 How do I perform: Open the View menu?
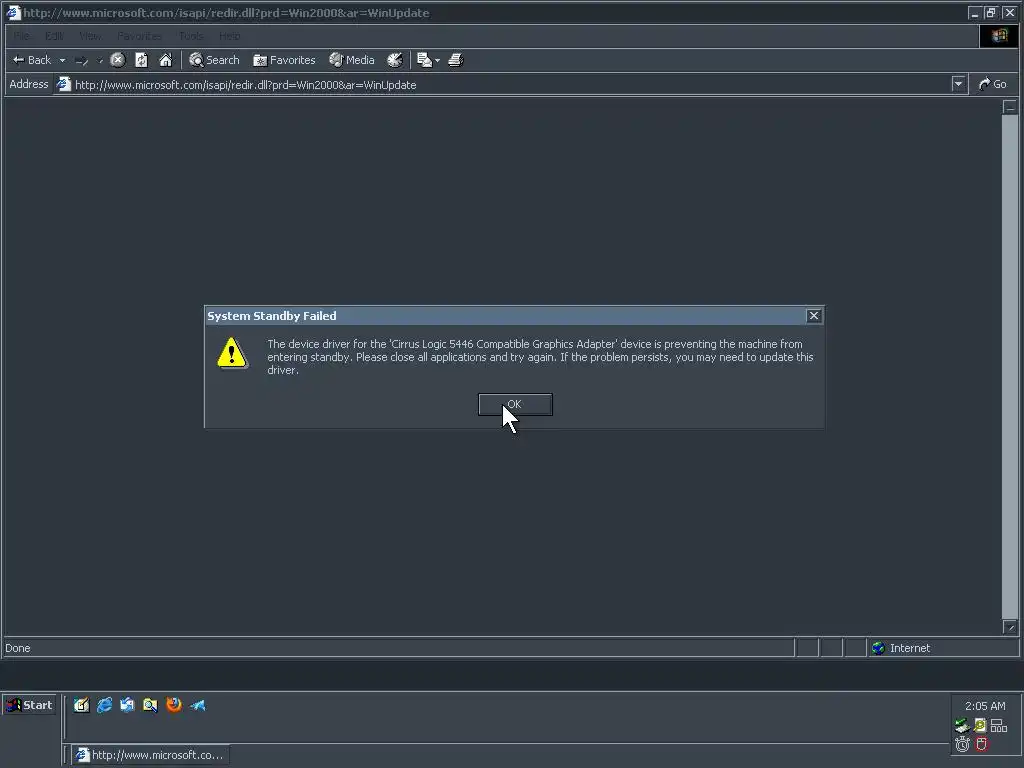tap(91, 36)
